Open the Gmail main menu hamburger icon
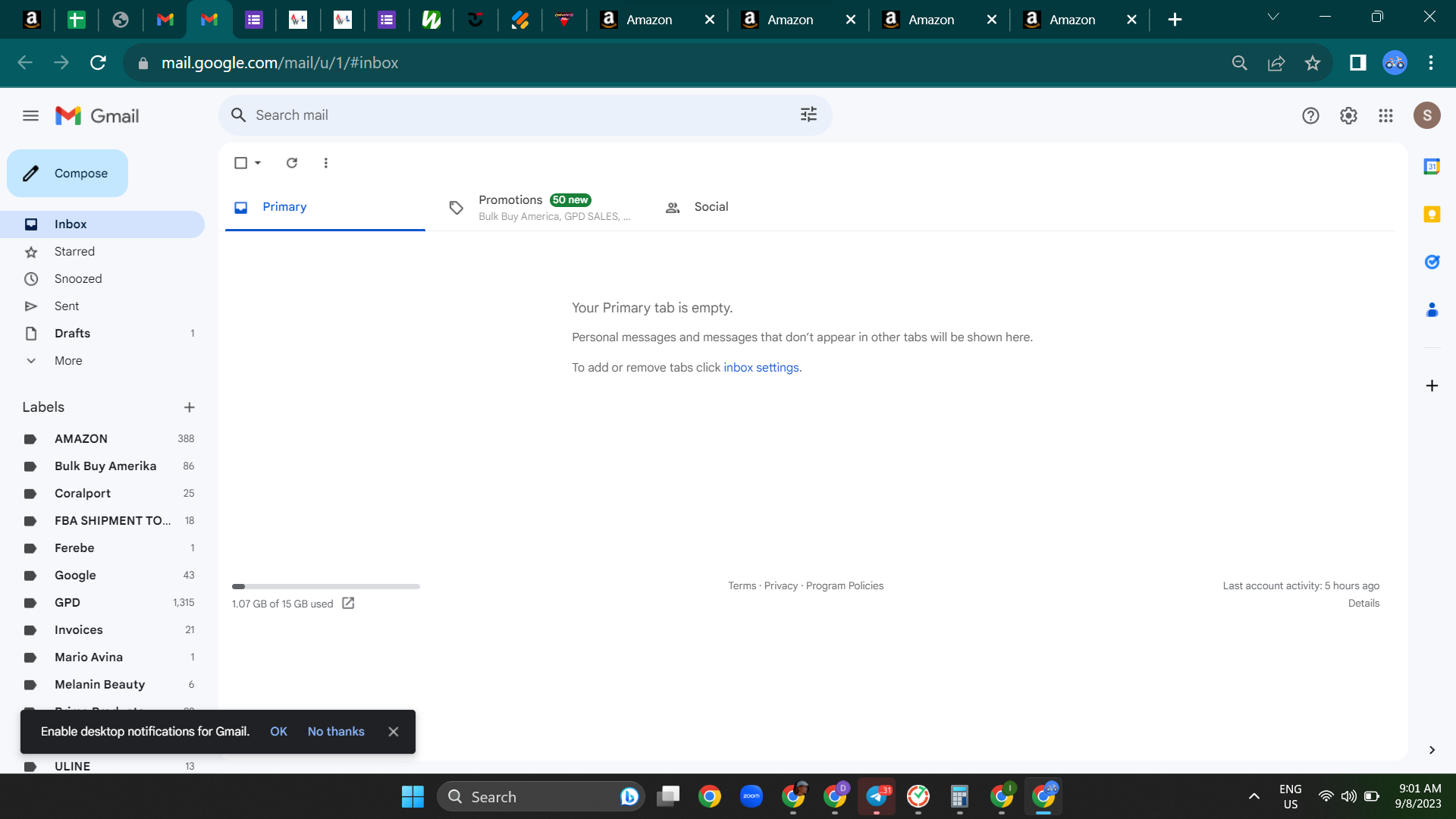Screen dimensions: 1456x819 [30, 115]
